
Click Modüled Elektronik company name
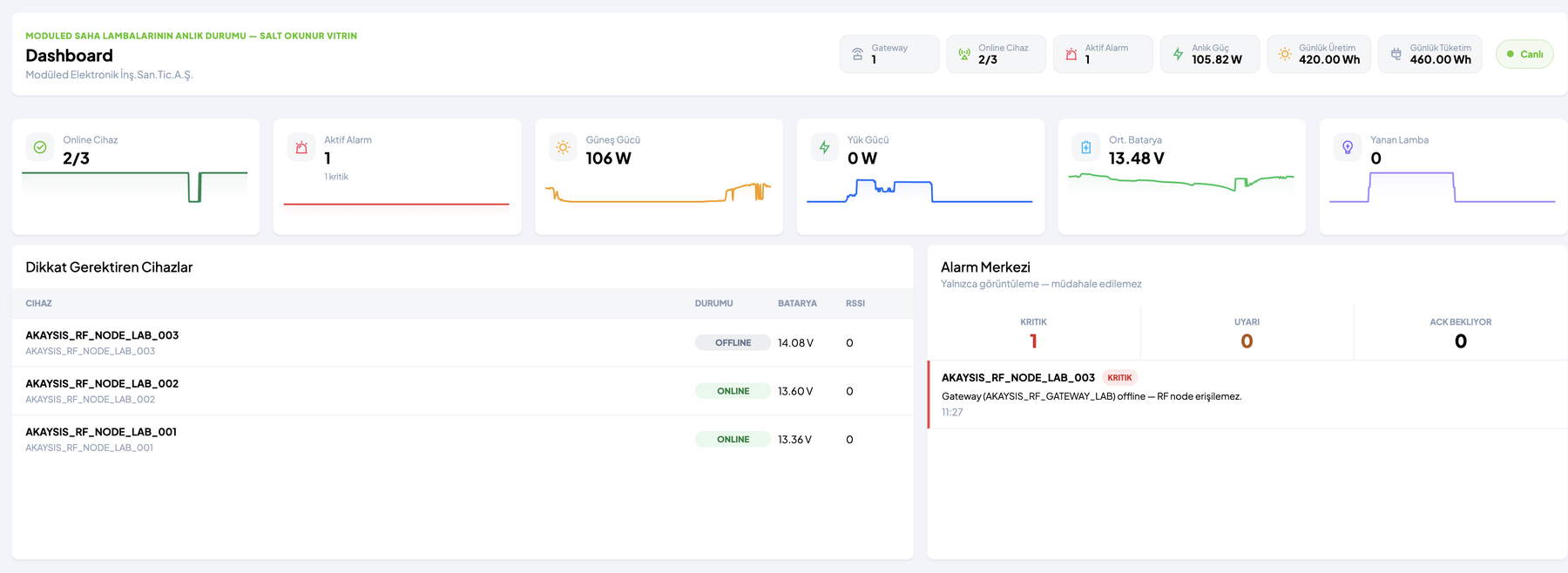pos(109,75)
